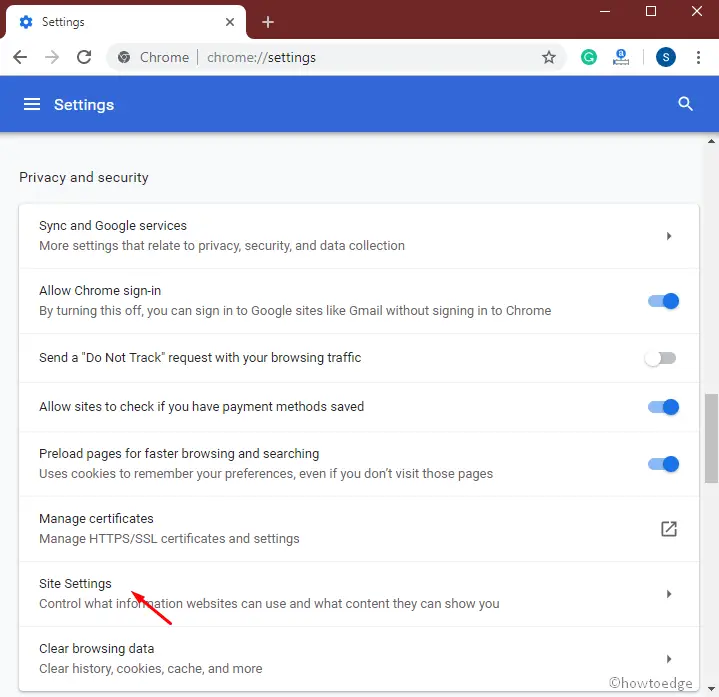719x697 pixels.
Task: Click the scrollbar up arrow
Action: point(711,141)
